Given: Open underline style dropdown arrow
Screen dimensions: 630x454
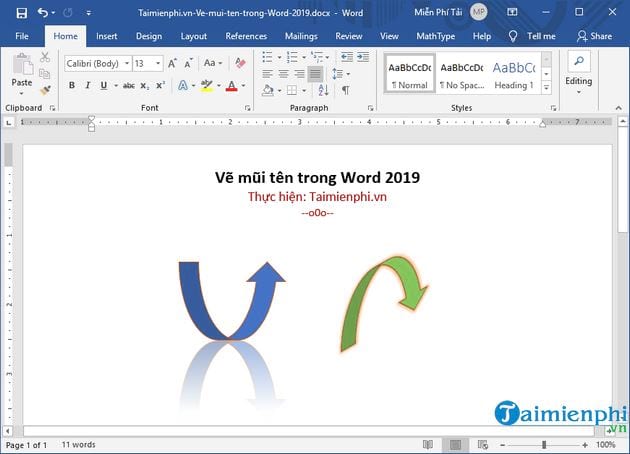Looking at the screenshot, I should (x=116, y=86).
